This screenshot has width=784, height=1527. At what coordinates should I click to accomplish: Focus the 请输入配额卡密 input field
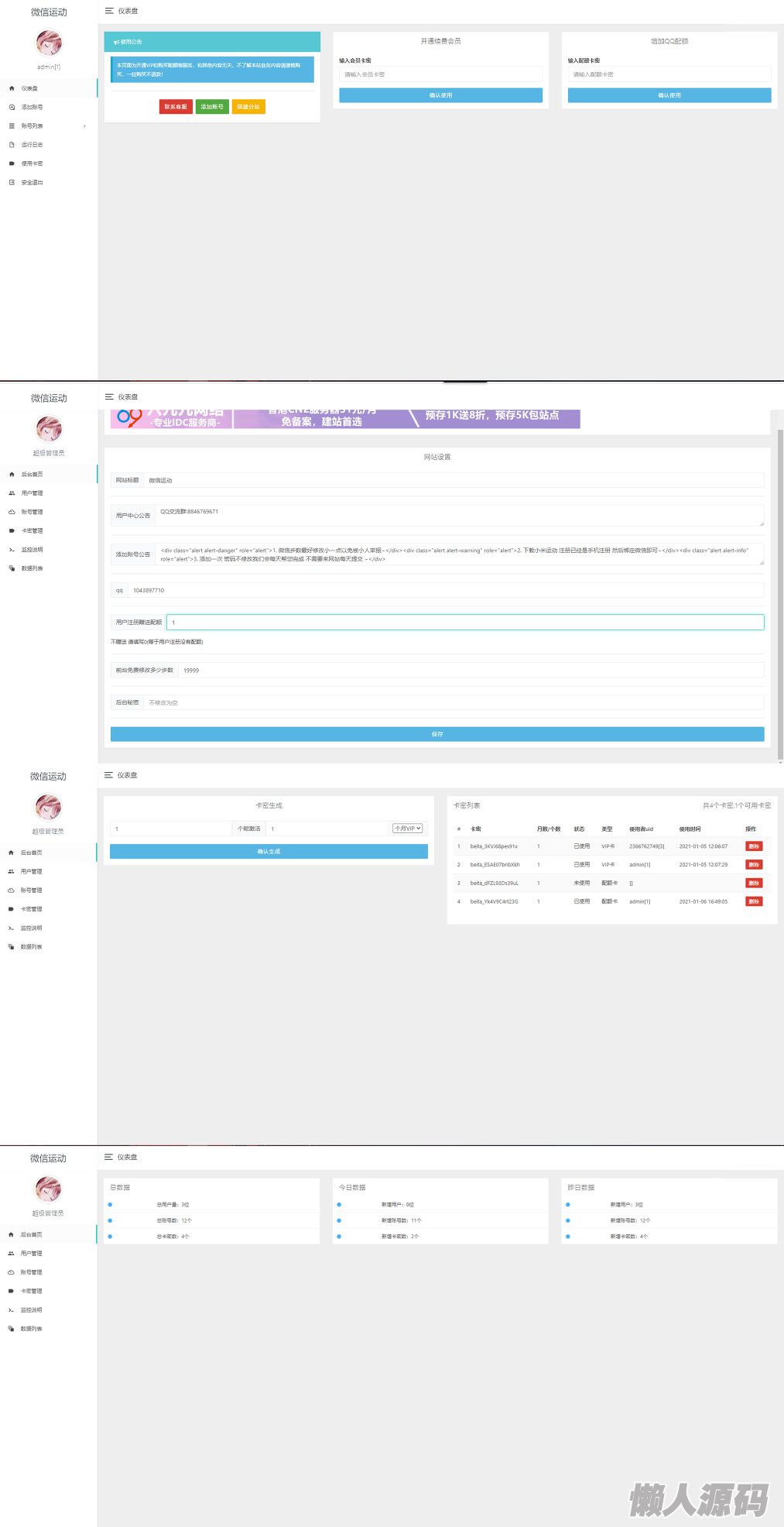tap(669, 74)
